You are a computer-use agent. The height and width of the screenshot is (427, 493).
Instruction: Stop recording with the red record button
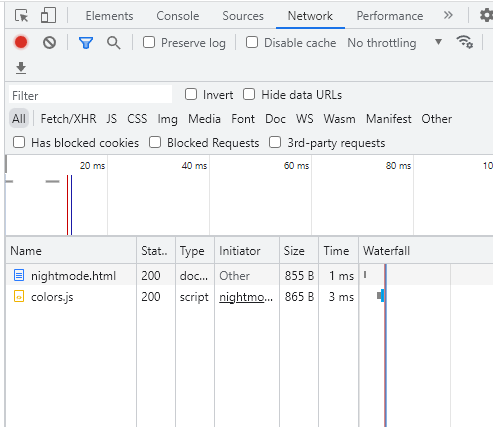click(21, 43)
